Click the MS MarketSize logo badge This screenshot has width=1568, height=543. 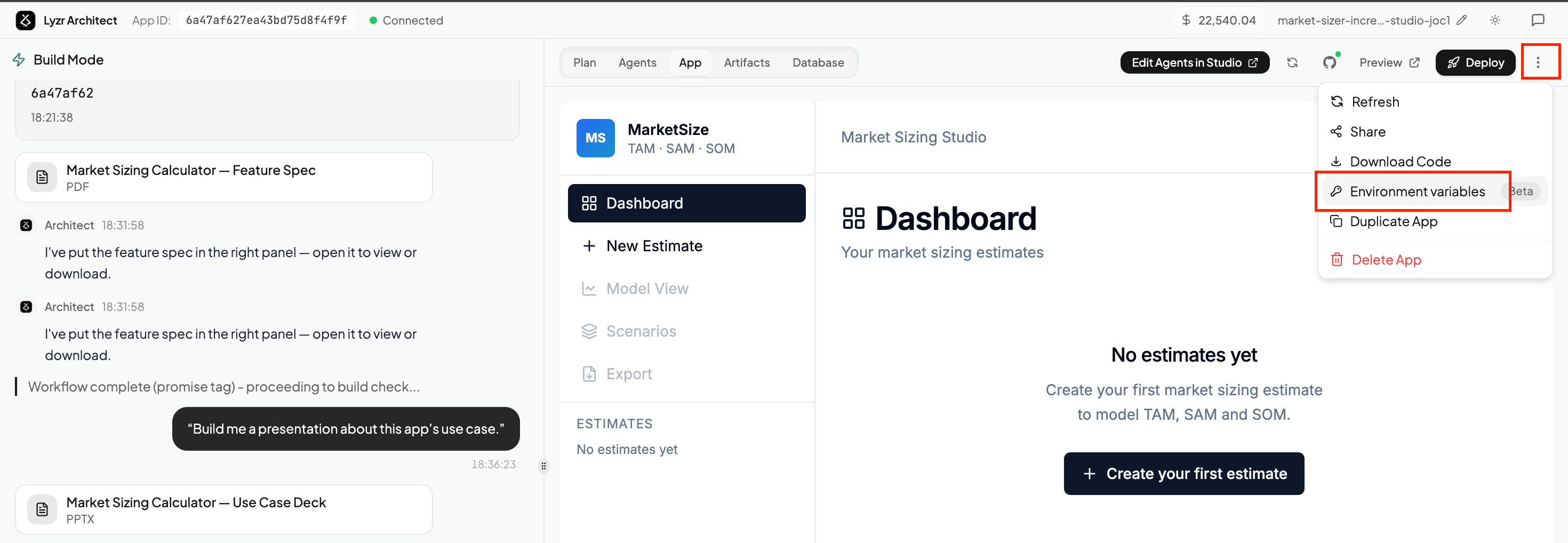pos(595,138)
